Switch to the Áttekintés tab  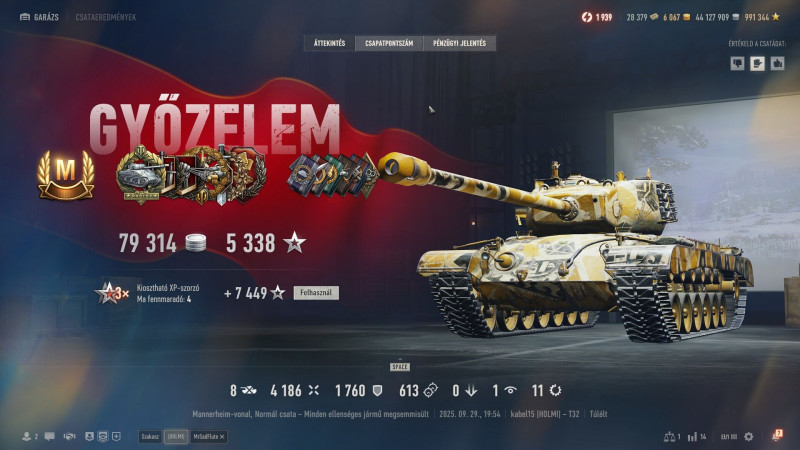click(330, 43)
